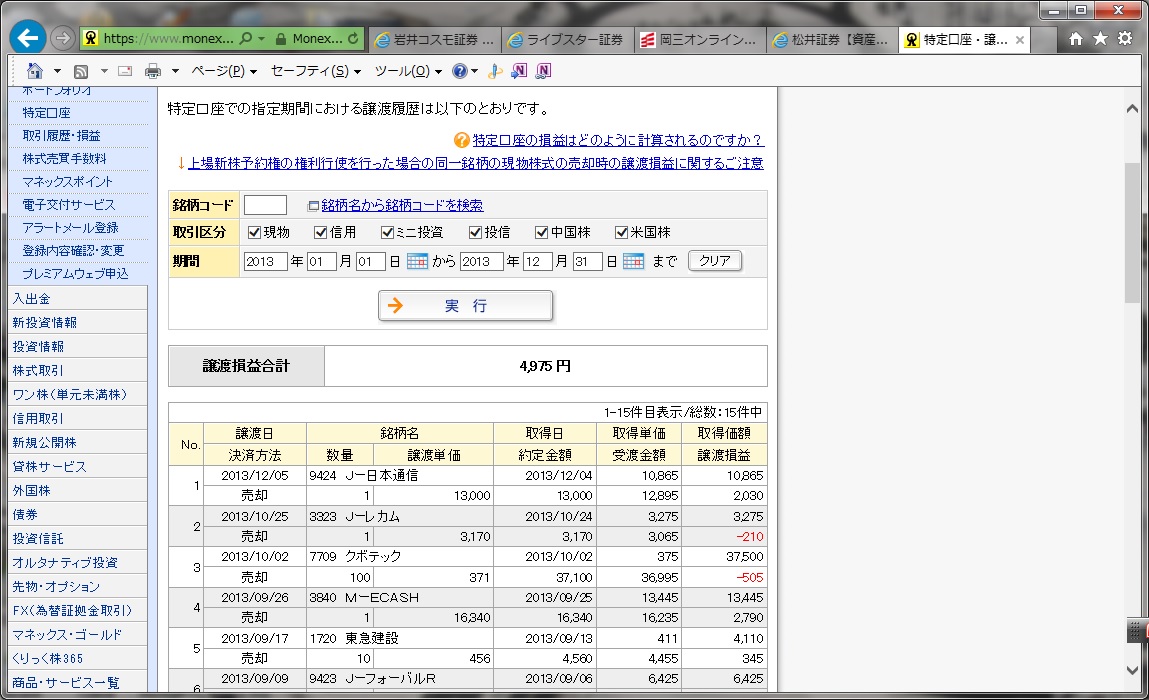Open the 銘柄名から銘柄コードを検索 link
The image size is (1149, 700).
click(402, 205)
